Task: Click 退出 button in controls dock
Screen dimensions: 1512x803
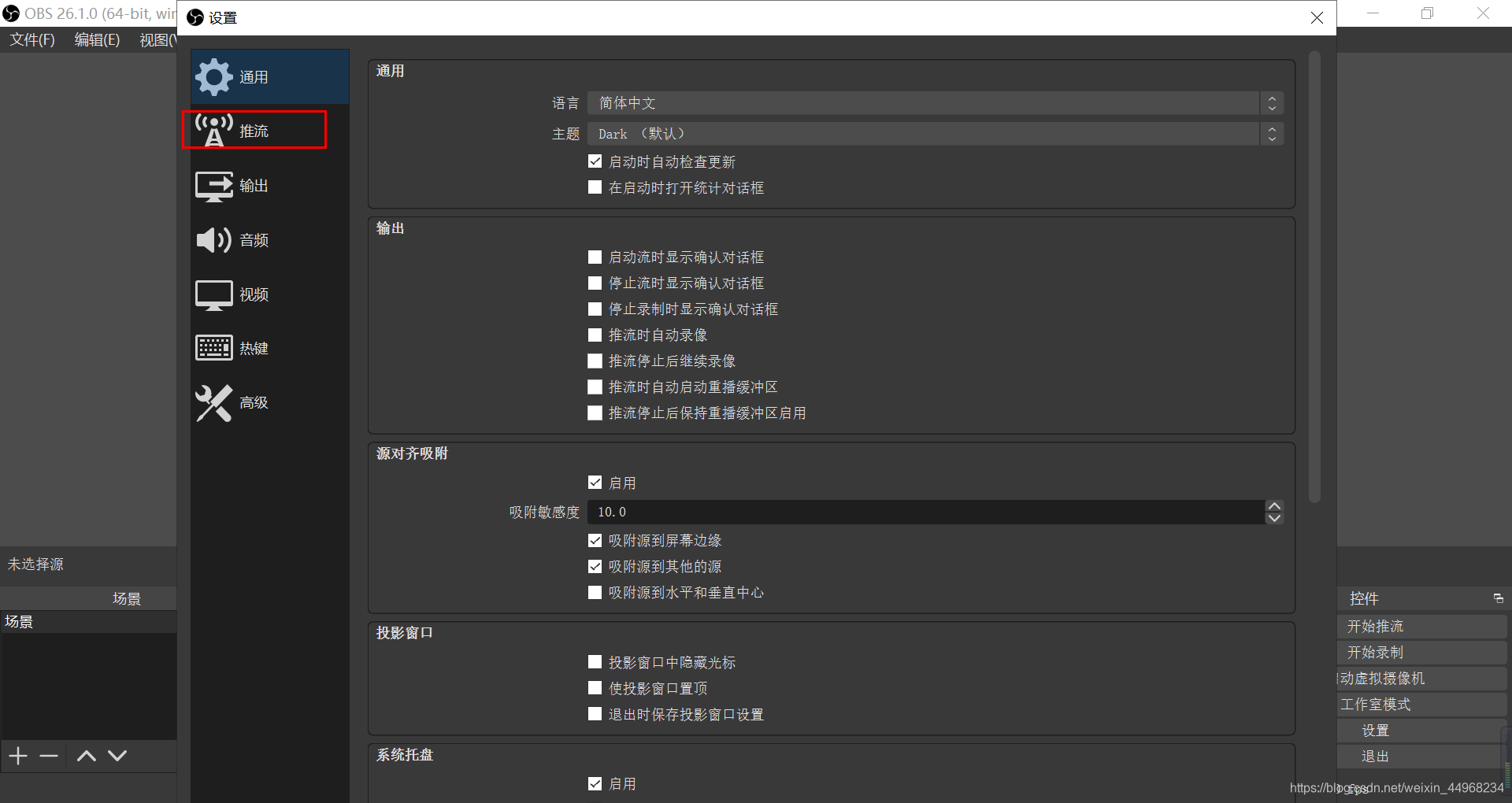Action: pyautogui.click(x=1422, y=756)
